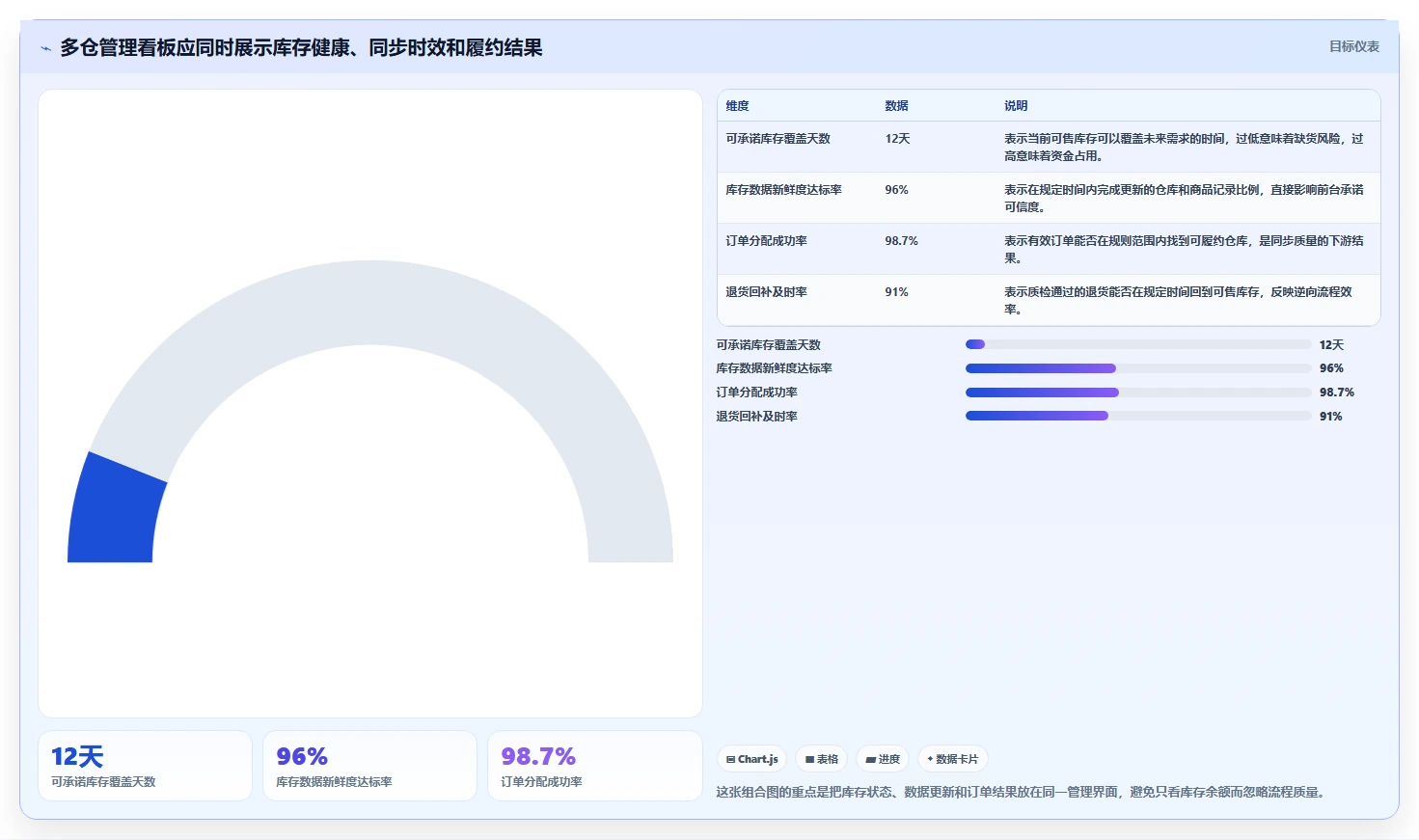The height and width of the screenshot is (840, 1419).
Task: Click the 98.7% value in the table
Action: (x=901, y=241)
